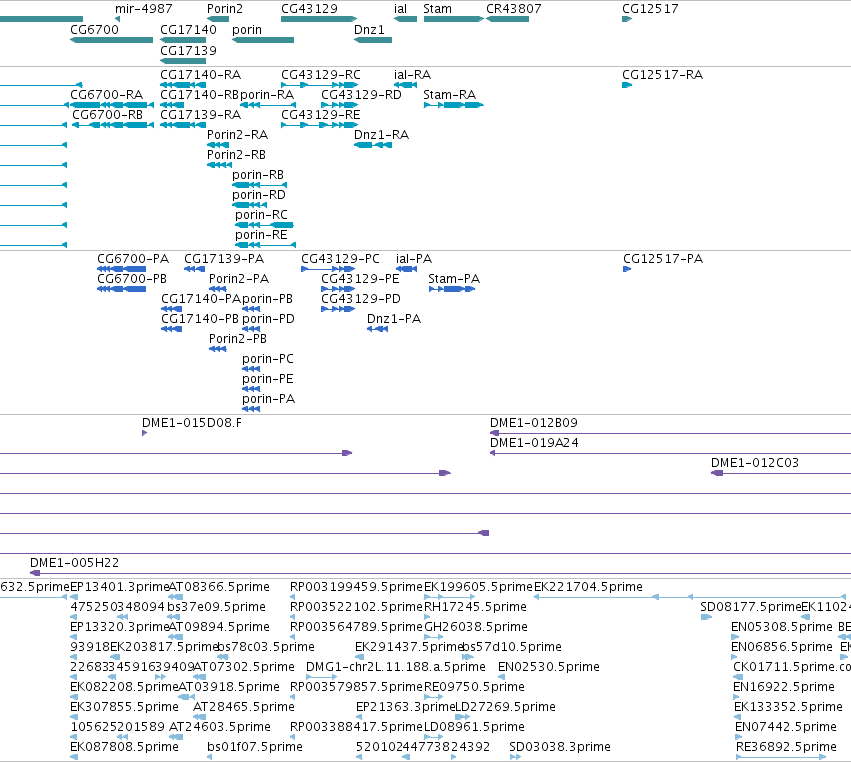Select the DME1-005H22 clone label
851x762 pixels.
click(74, 563)
